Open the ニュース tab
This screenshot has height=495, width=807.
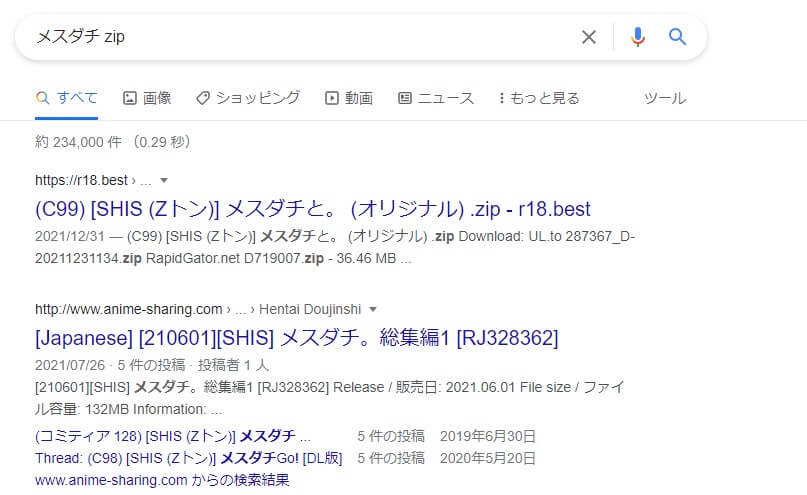click(x=436, y=98)
